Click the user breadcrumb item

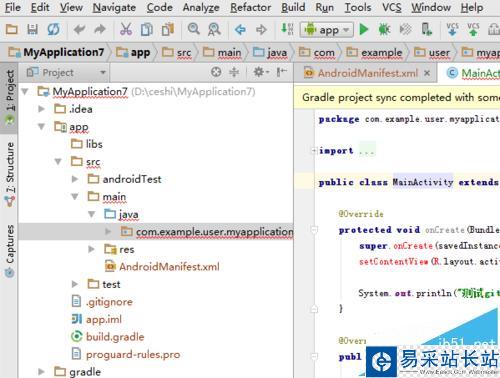(x=432, y=52)
